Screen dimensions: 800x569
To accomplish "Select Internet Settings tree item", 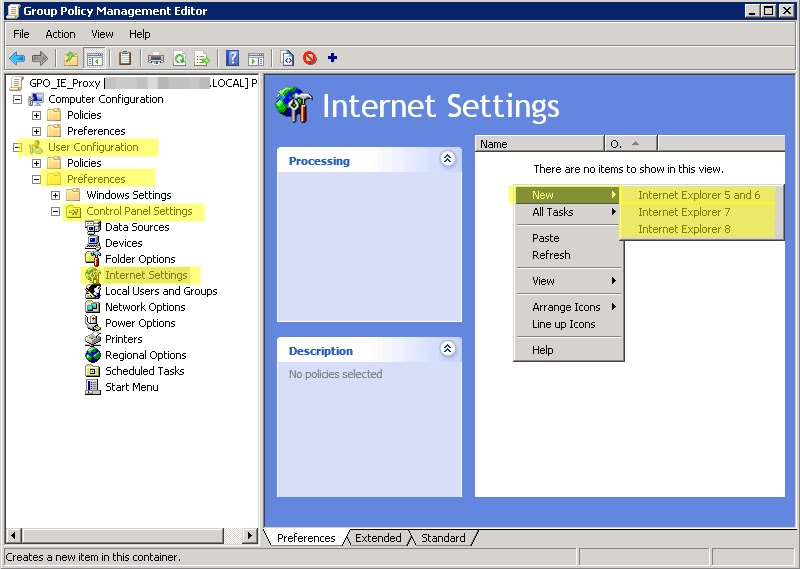I will [146, 275].
